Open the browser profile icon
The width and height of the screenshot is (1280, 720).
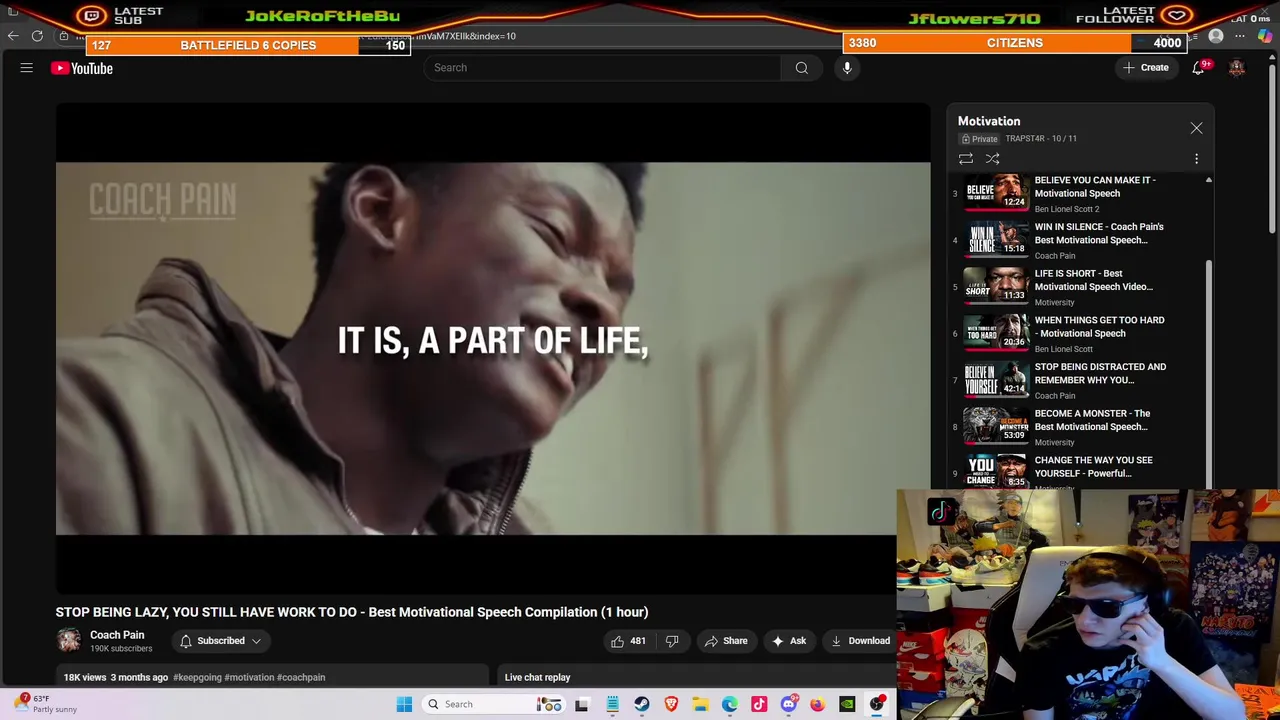click(1216, 36)
